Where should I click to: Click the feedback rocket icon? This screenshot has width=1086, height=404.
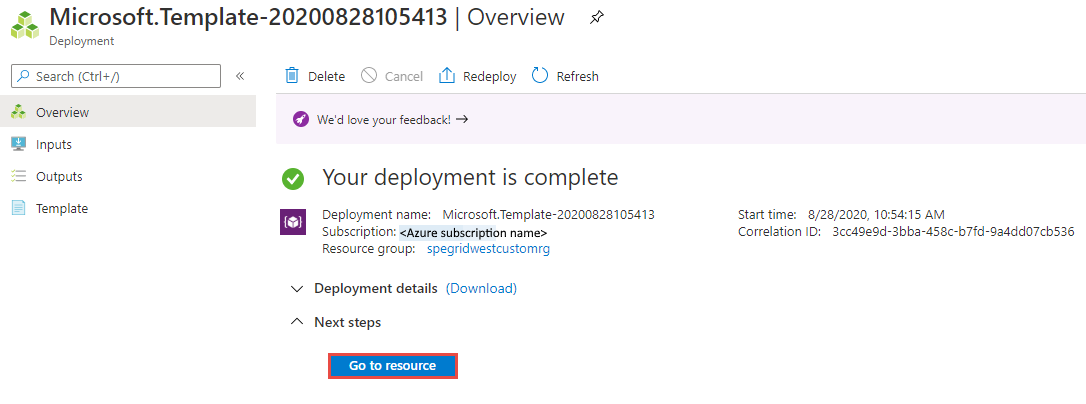coord(301,119)
